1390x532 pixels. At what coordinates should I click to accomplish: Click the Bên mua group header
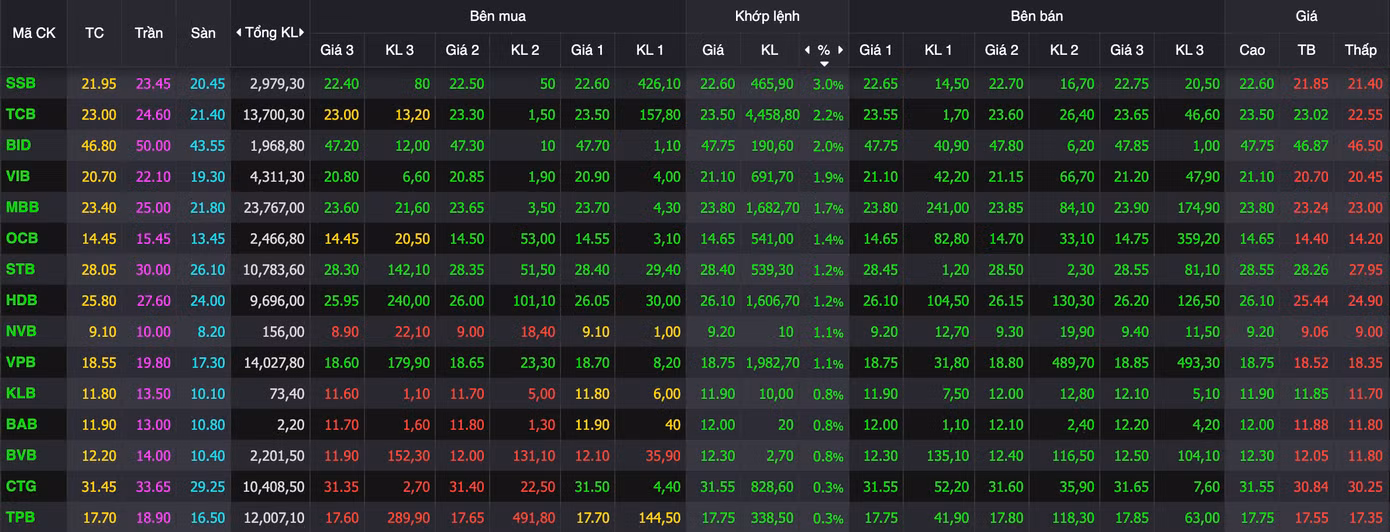pyautogui.click(x=497, y=16)
